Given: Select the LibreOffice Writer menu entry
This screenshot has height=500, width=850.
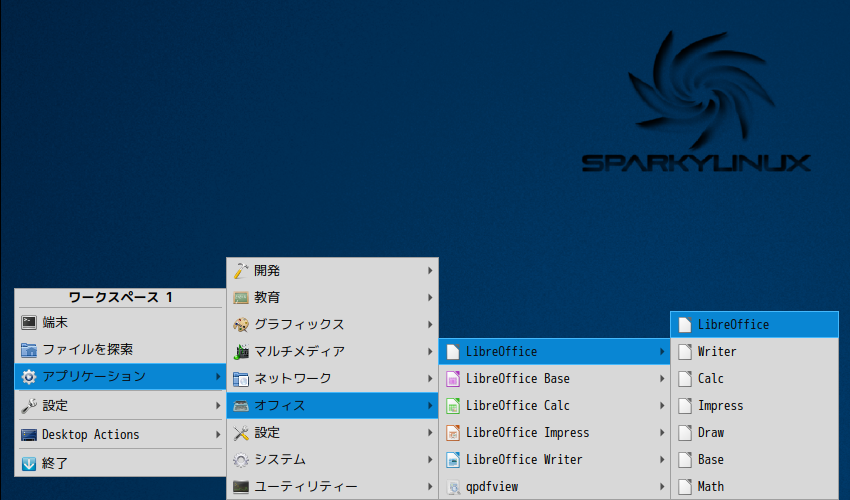Looking at the screenshot, I should click(x=554, y=460).
